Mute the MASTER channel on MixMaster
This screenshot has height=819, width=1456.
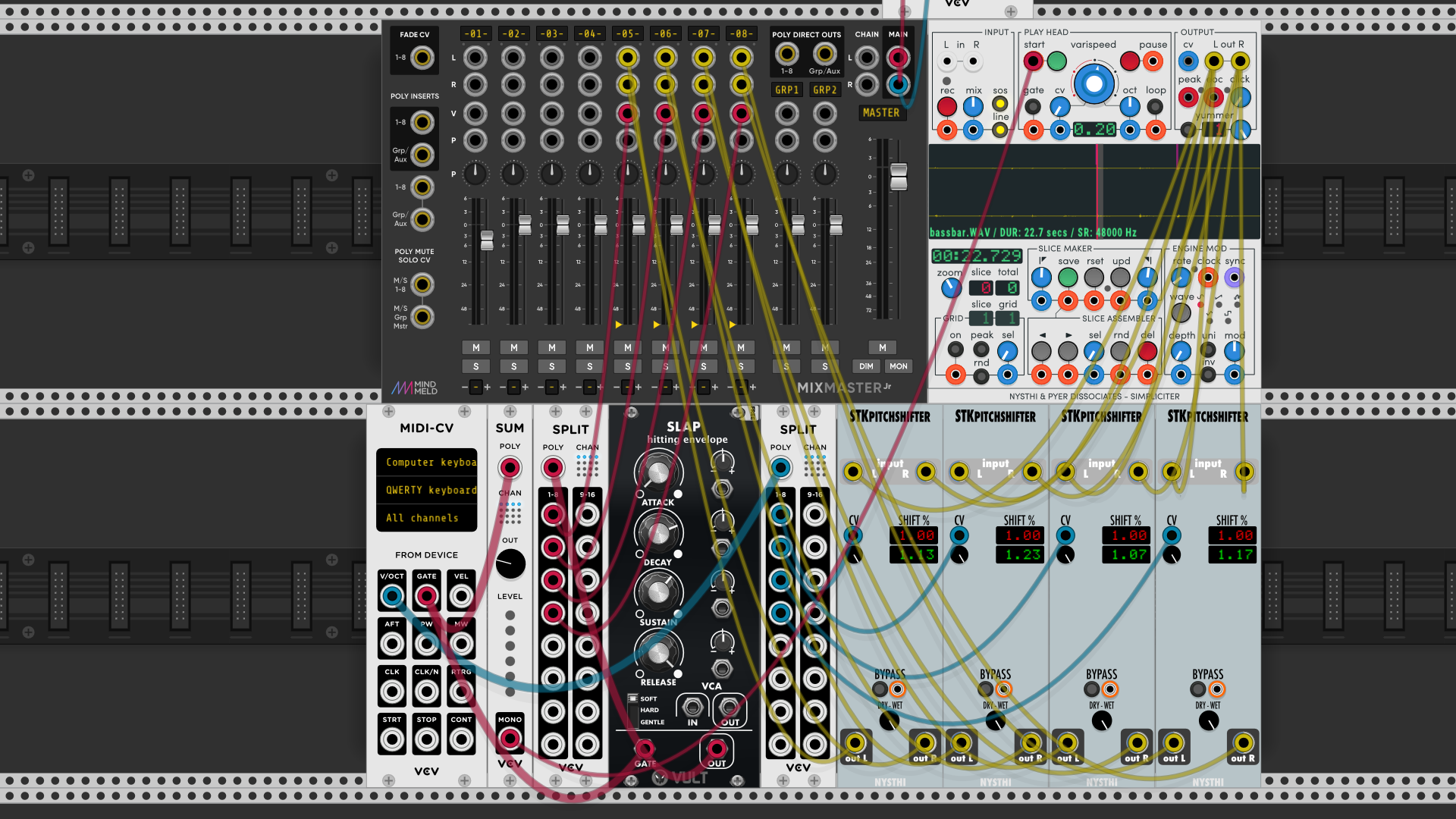883,347
